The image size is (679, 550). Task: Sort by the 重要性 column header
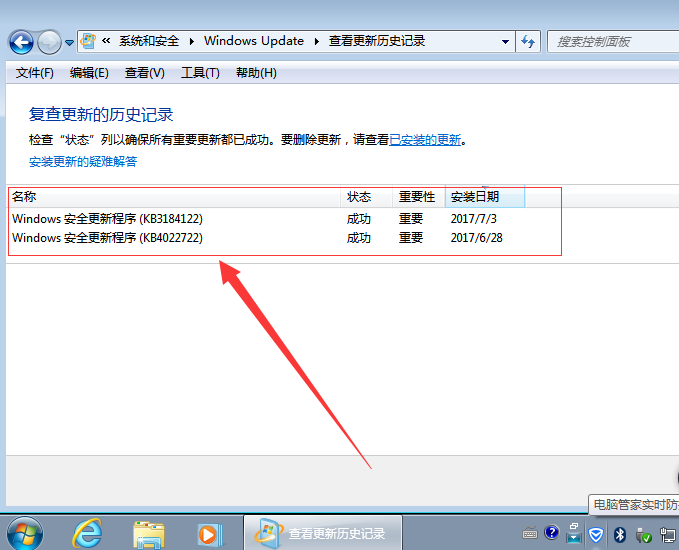point(419,197)
